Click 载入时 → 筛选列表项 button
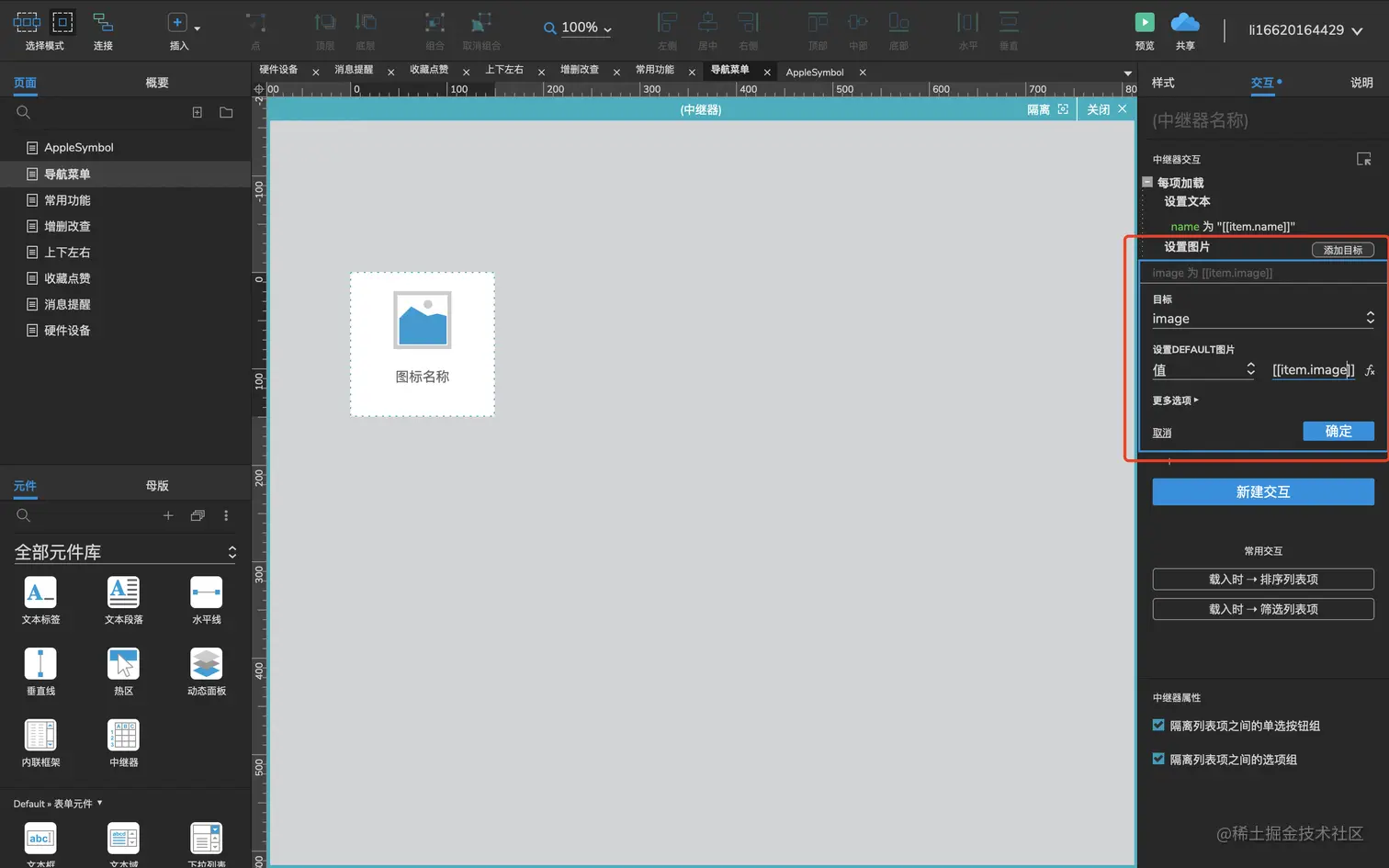 [x=1263, y=609]
